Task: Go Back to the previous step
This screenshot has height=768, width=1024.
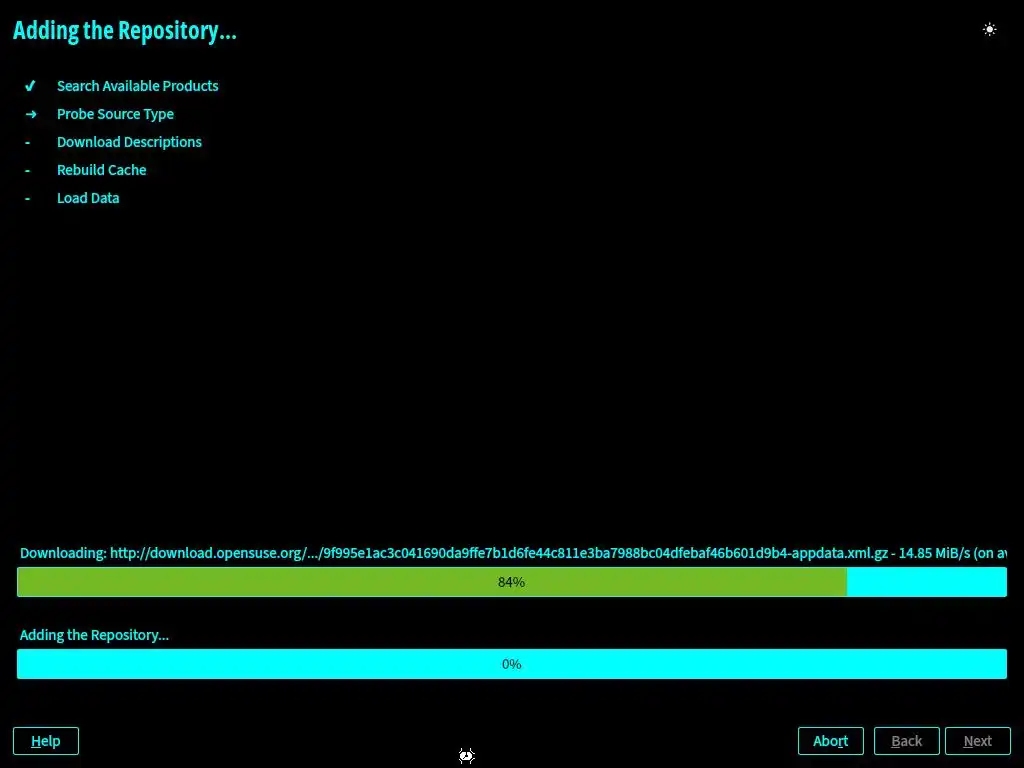Action: click(906, 741)
